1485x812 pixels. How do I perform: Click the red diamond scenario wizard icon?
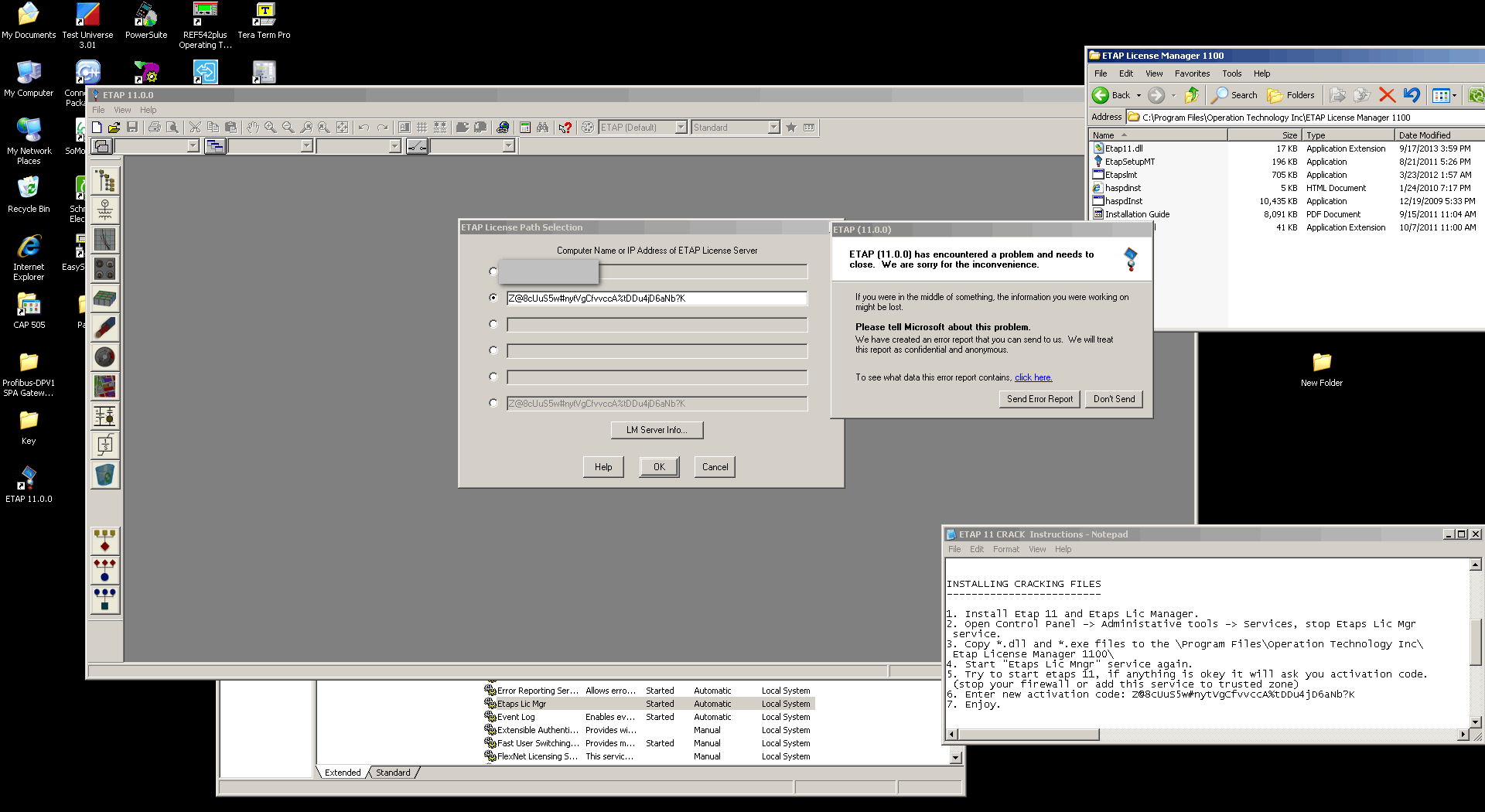(105, 541)
